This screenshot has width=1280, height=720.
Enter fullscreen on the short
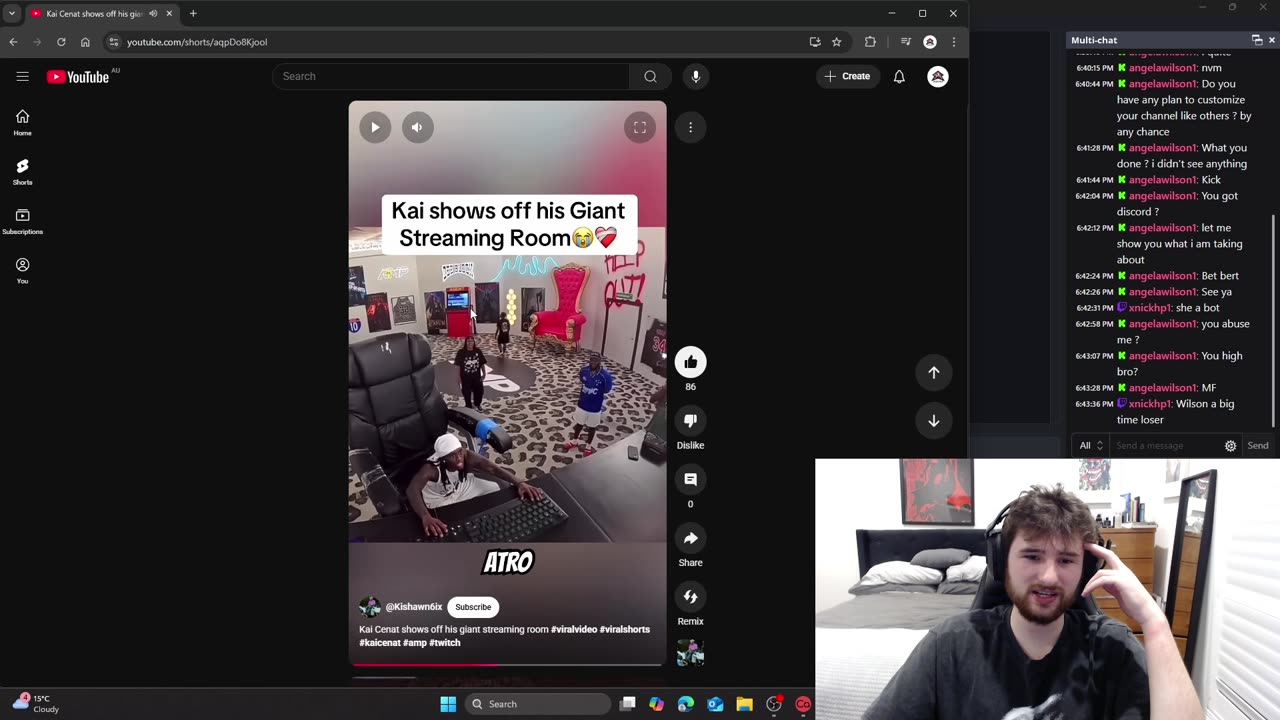[640, 127]
